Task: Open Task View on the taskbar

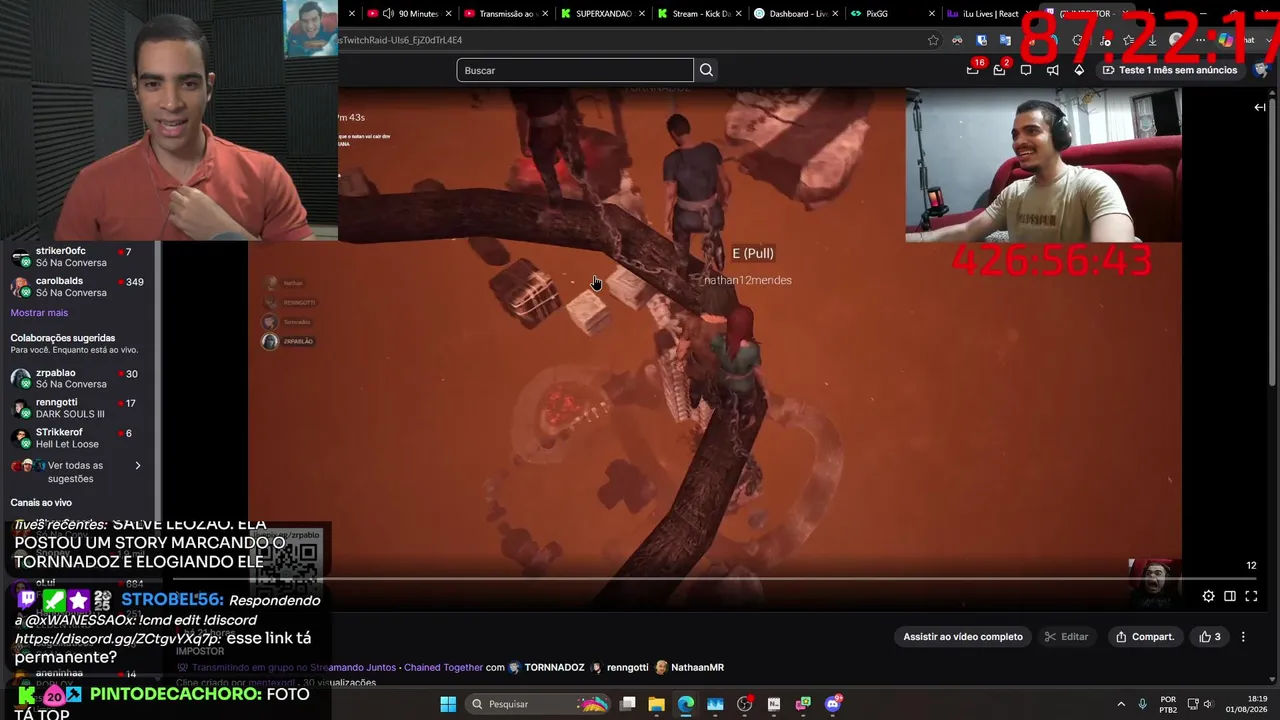Action: coord(627,704)
